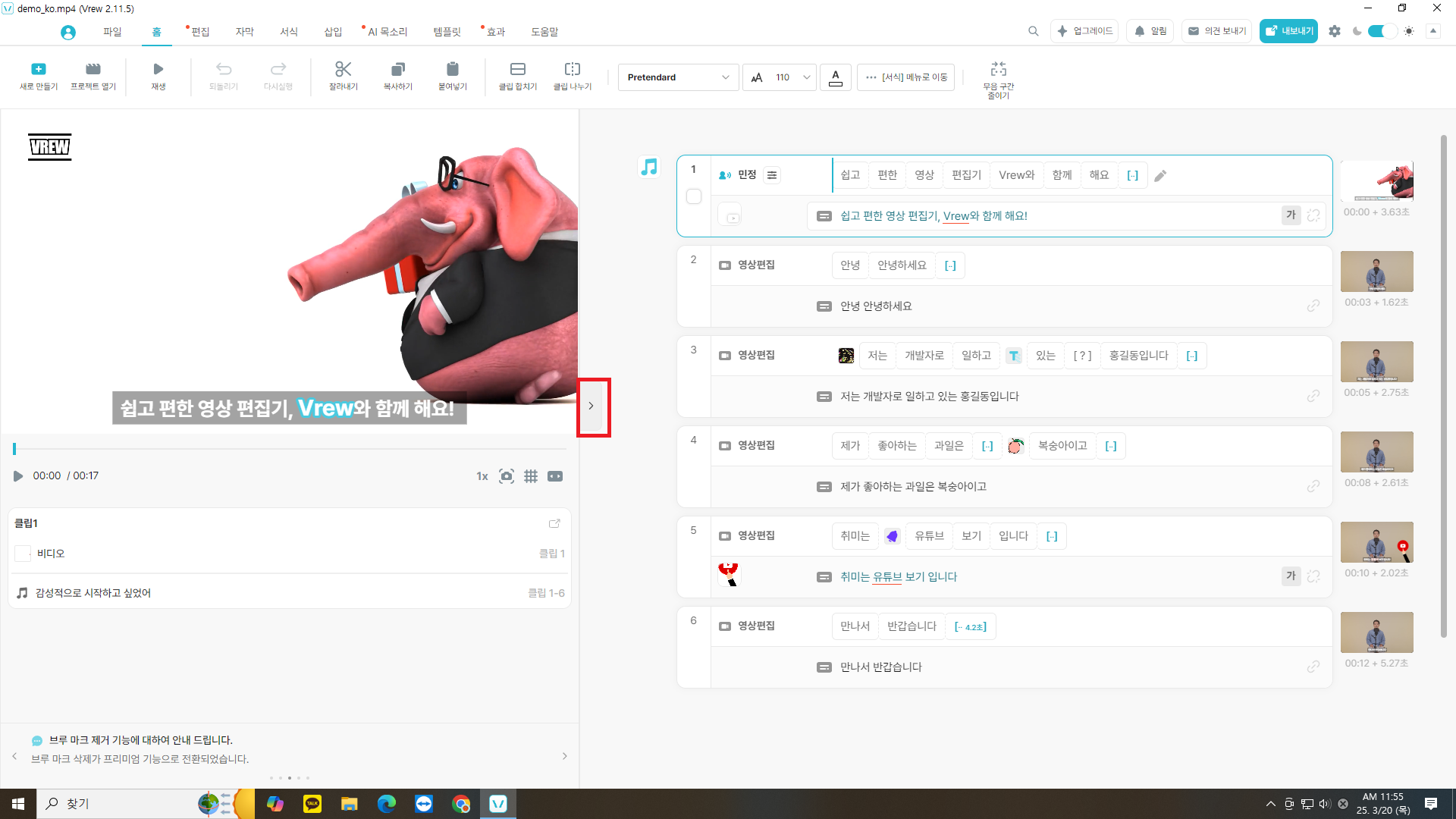Click the clip merge (클립 합치기) icon
This screenshot has height=819, width=1456.
[x=517, y=70]
